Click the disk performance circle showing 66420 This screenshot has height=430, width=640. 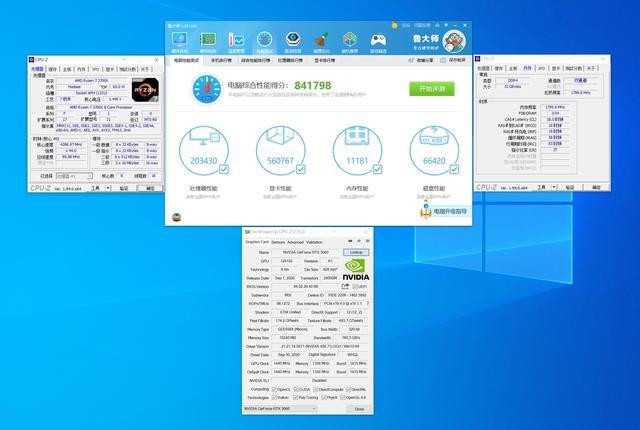434,151
